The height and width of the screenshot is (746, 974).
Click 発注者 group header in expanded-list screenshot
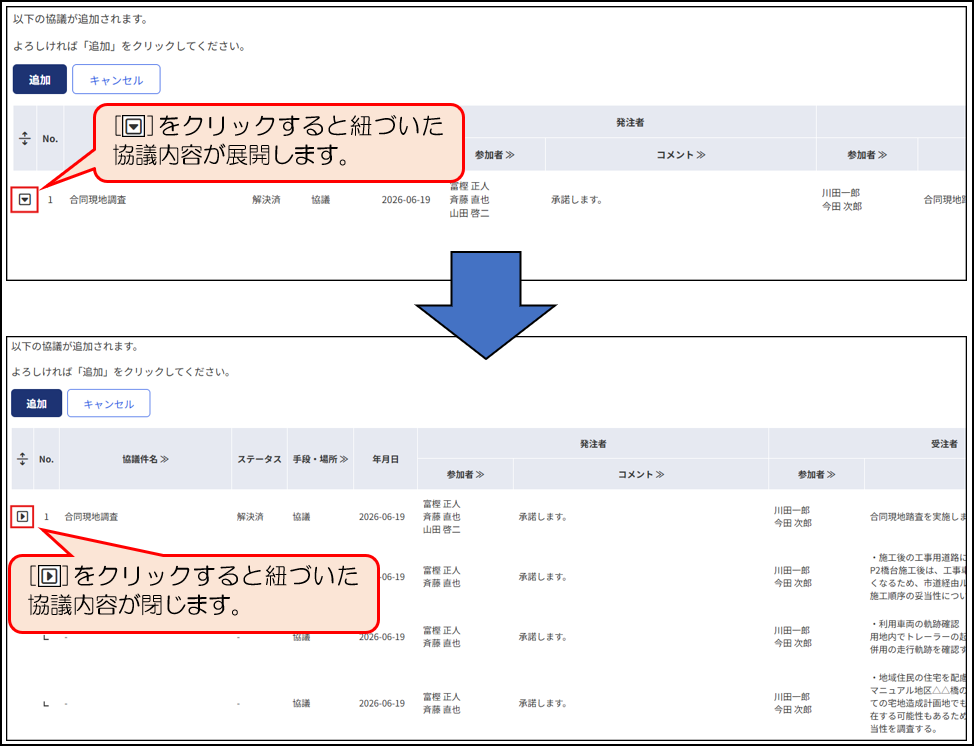(x=593, y=444)
